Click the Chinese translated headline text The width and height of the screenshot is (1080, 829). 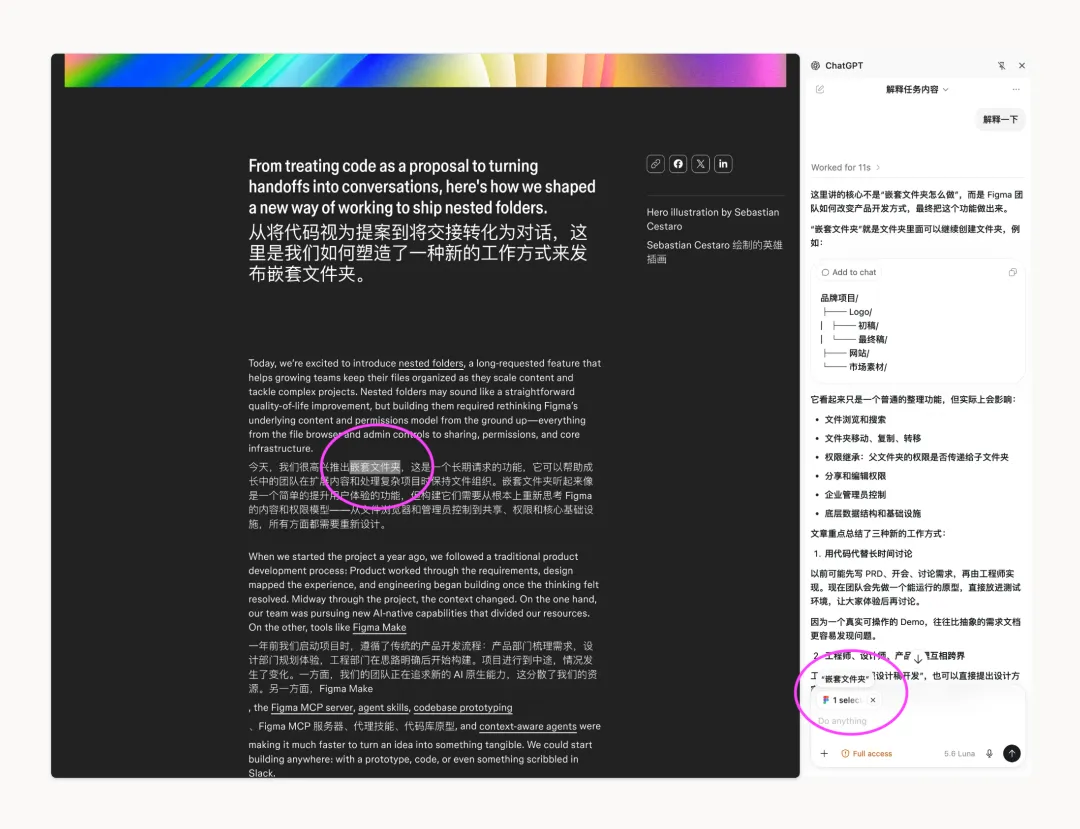coord(418,253)
